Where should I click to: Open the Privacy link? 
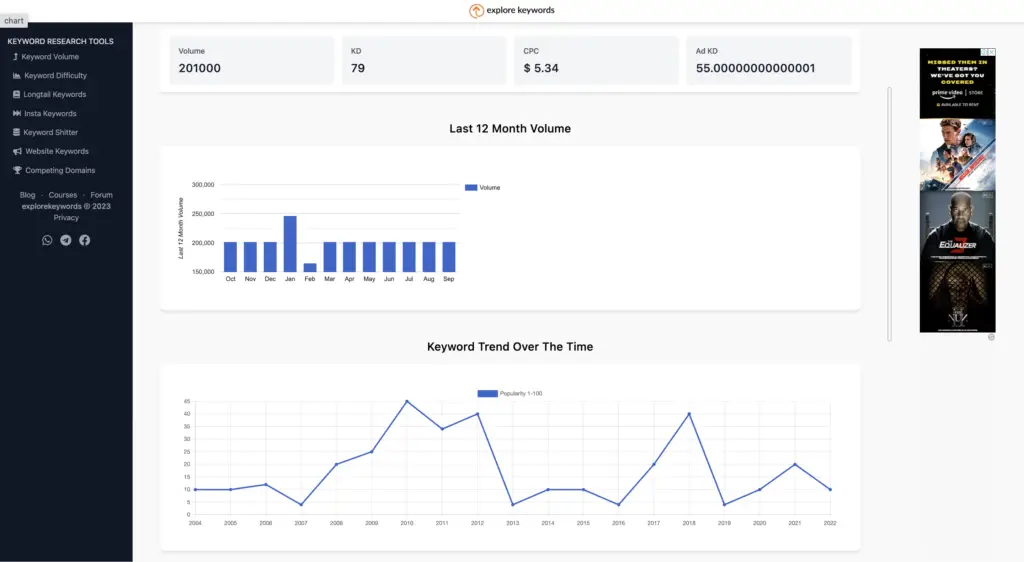(x=66, y=218)
